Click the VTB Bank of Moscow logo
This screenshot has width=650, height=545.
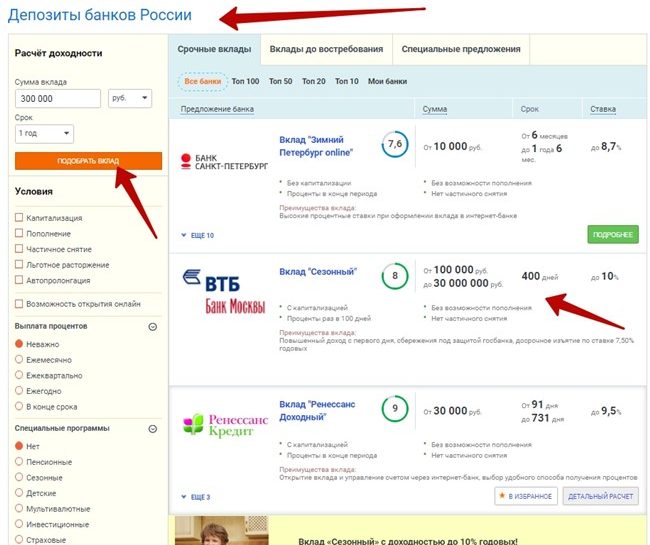click(224, 292)
